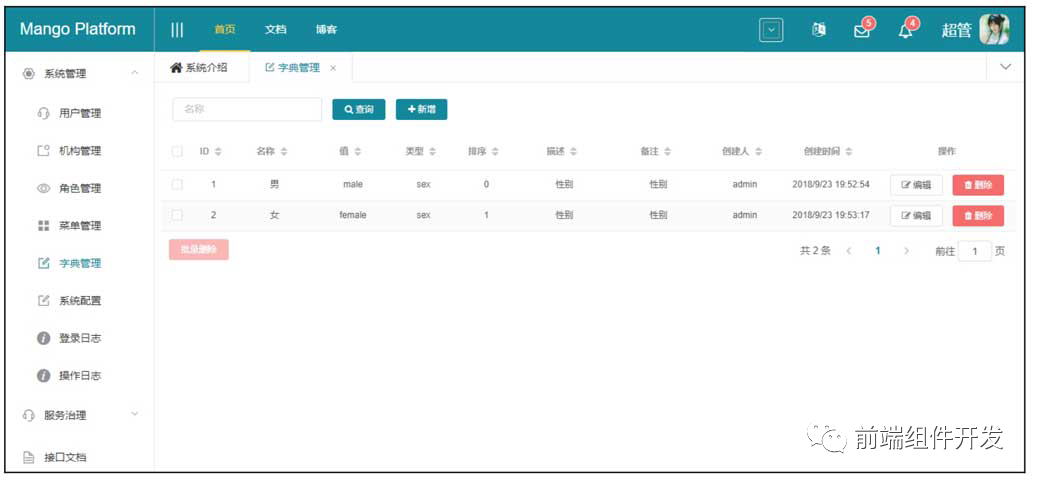Focus the 前往 page number input
The height and width of the screenshot is (483, 1037).
974,251
